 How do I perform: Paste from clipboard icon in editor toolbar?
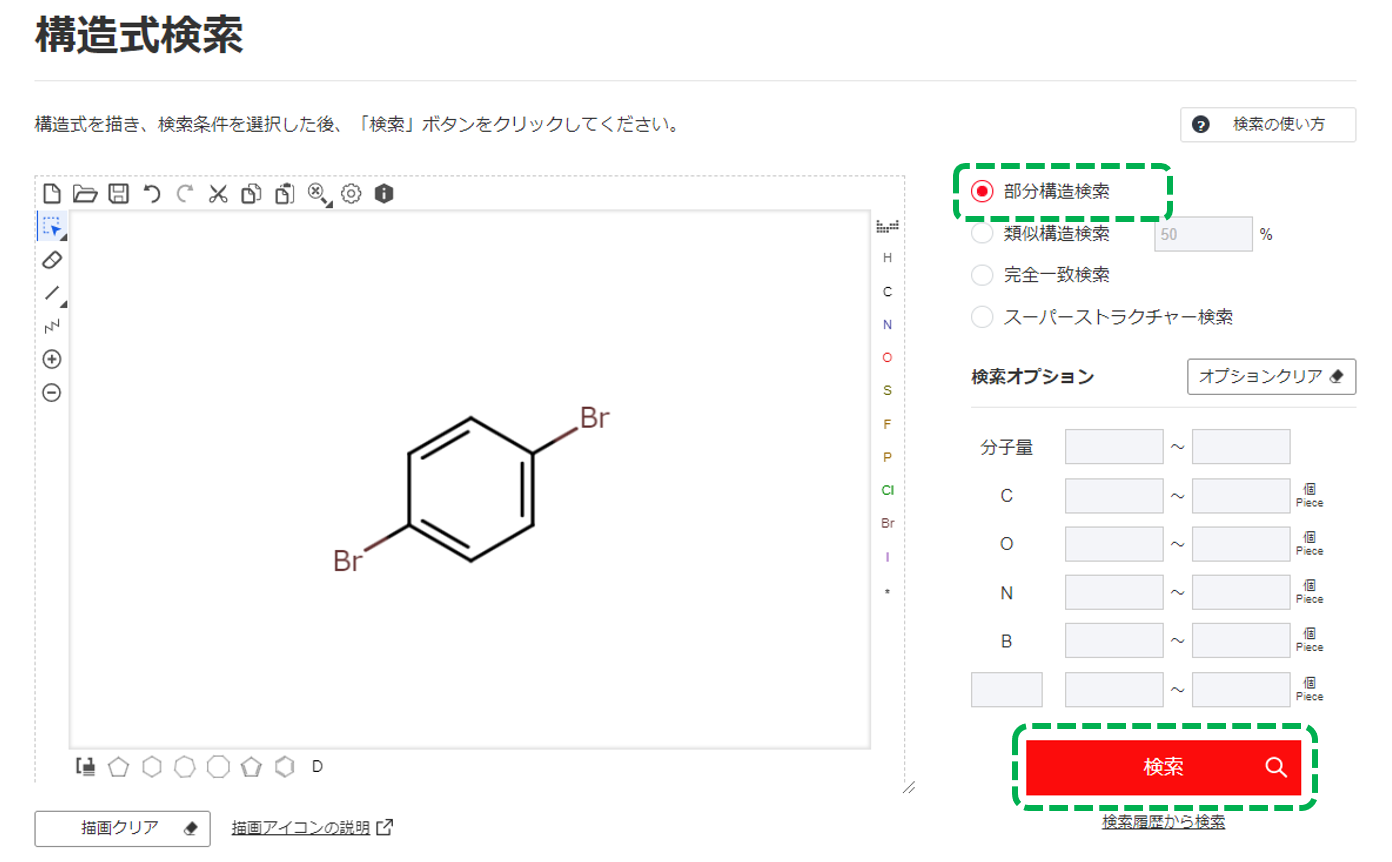click(285, 194)
